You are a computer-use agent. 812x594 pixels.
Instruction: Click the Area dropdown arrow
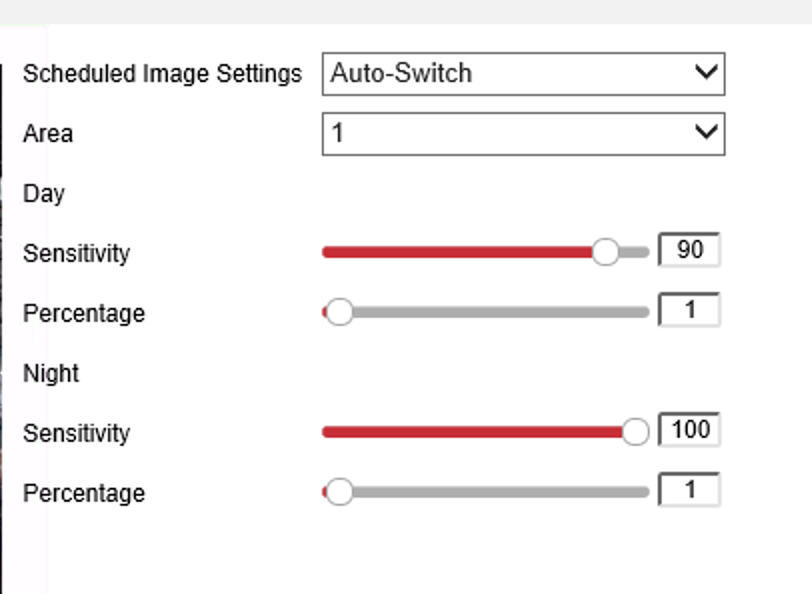click(x=706, y=133)
